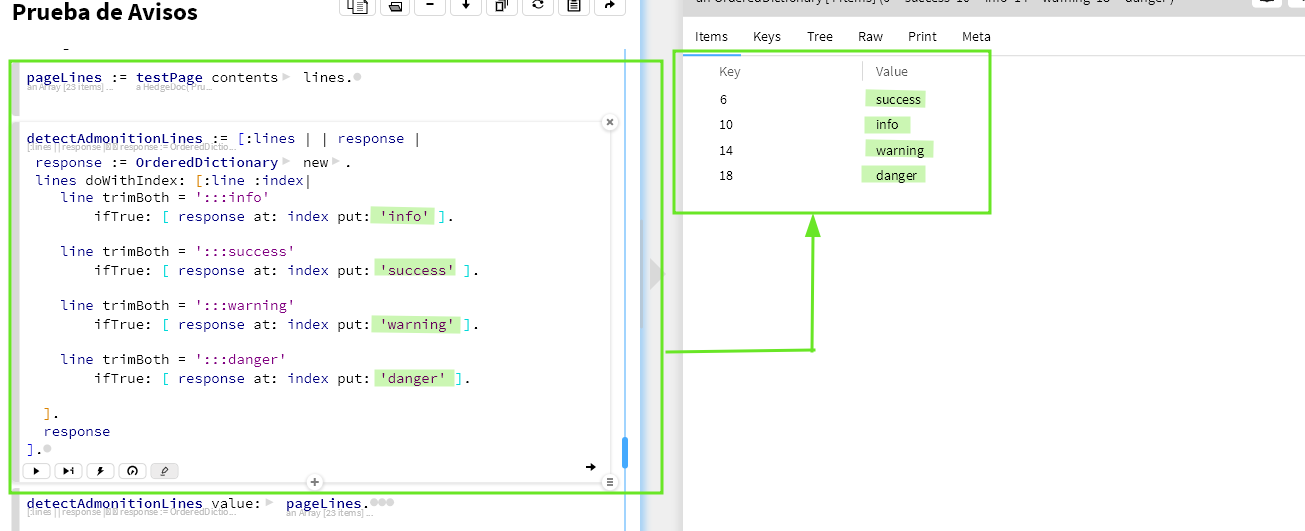
Task: Open the snippet hamburger menu
Action: [609, 481]
